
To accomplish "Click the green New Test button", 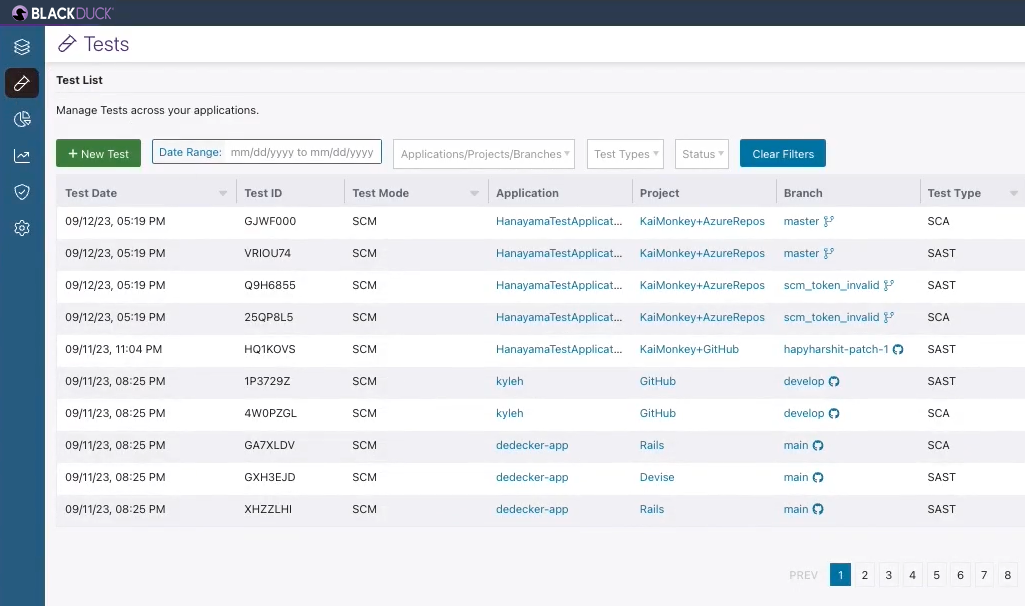I will tap(98, 154).
